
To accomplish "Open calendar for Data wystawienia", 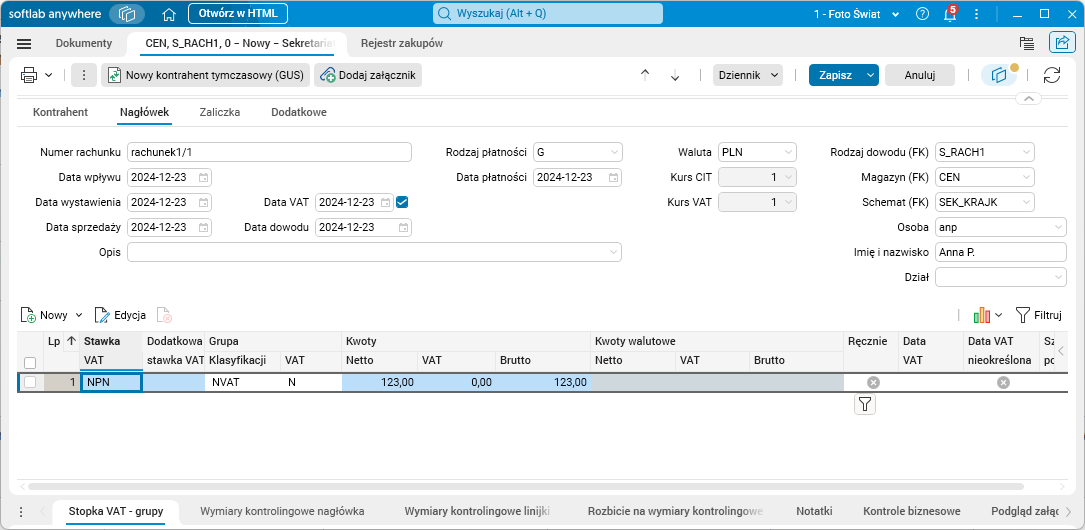I will click(203, 203).
